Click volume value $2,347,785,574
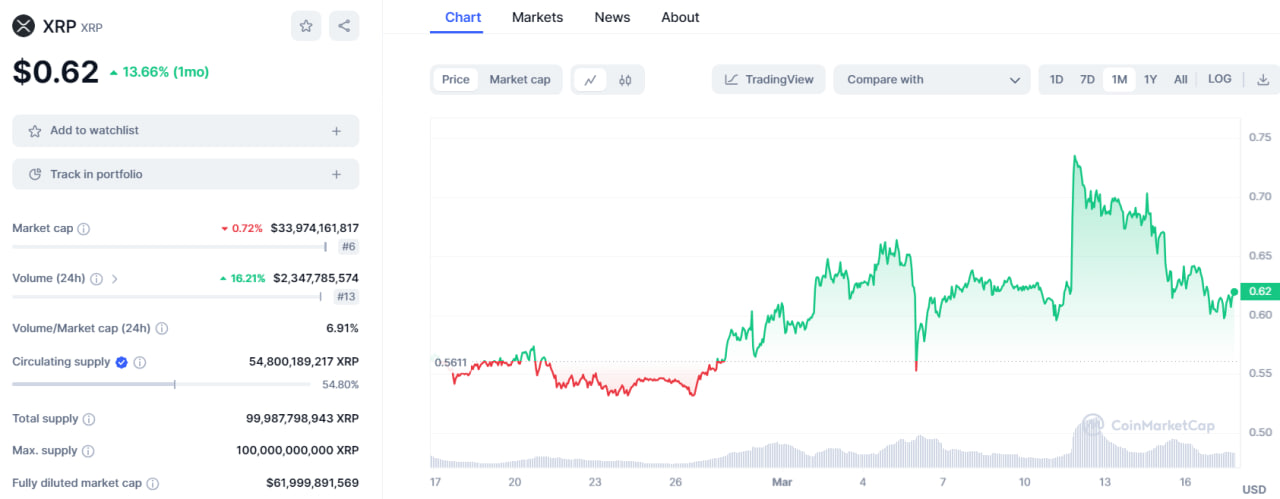The image size is (1280, 499). [315, 279]
